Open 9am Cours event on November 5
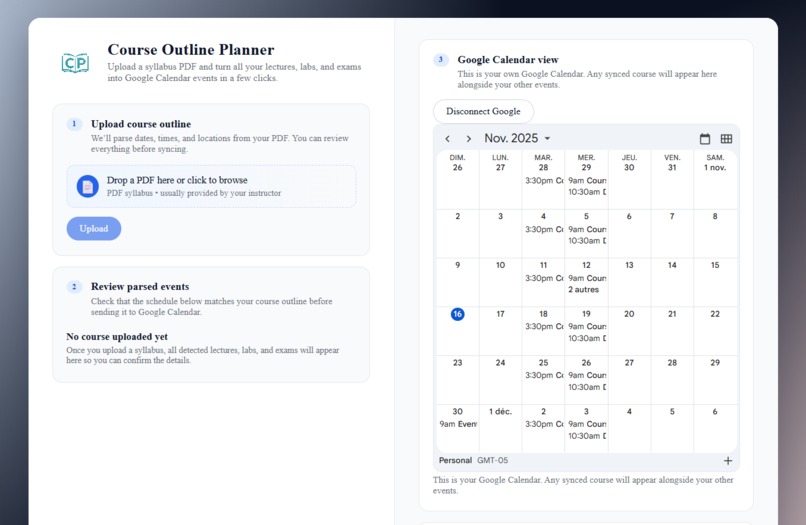806x525 pixels. pyautogui.click(x=587, y=229)
